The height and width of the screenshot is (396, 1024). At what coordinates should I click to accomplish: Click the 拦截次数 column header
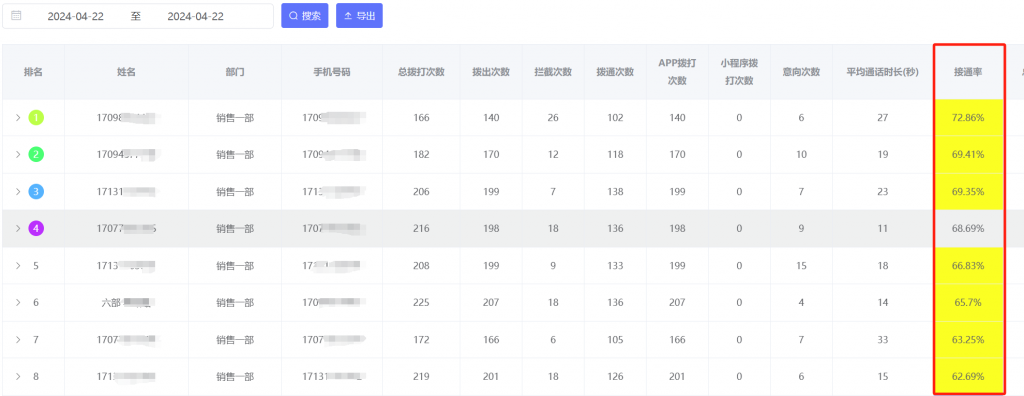(552, 72)
